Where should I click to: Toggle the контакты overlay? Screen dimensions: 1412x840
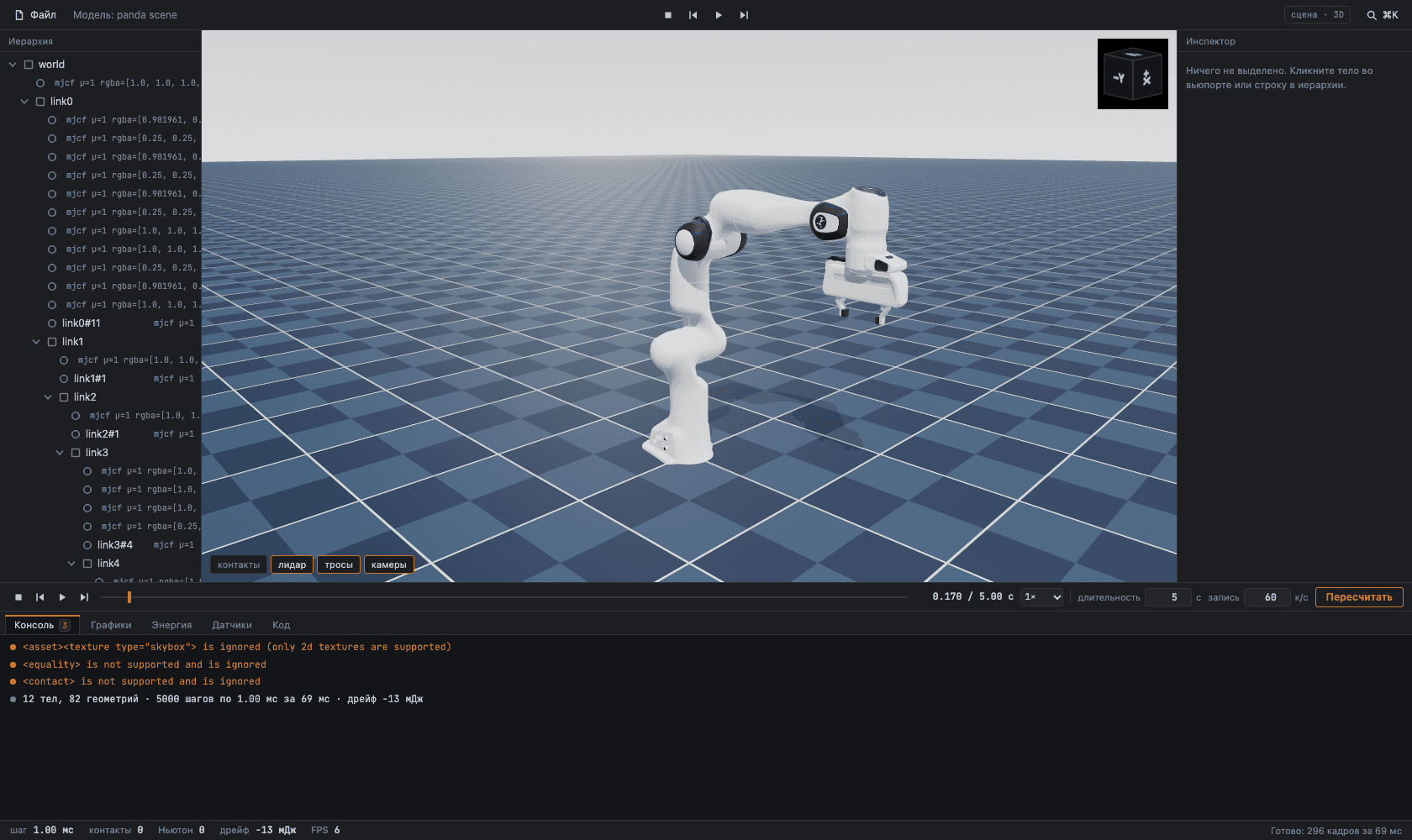point(239,564)
